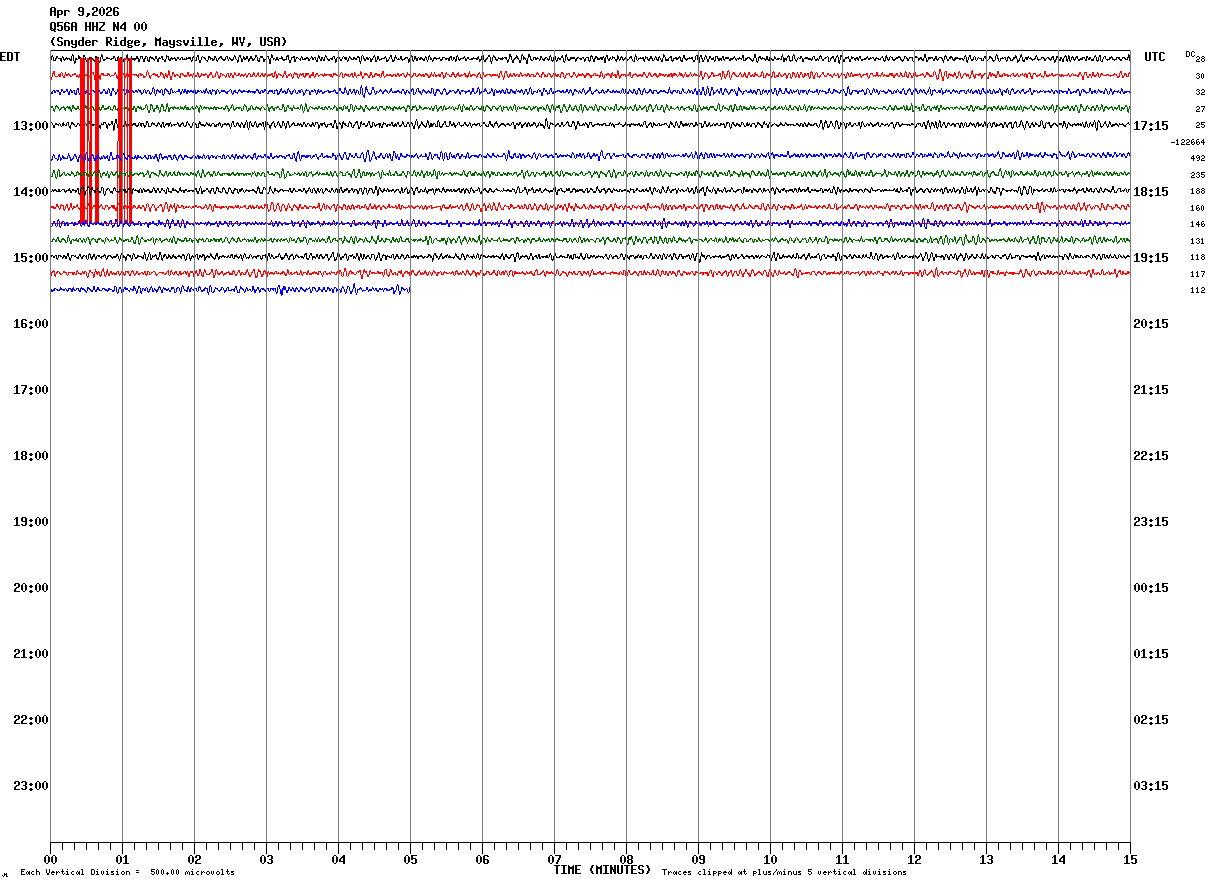Click the DC offset value "32"
The image size is (1210, 886).
click(x=1200, y=92)
